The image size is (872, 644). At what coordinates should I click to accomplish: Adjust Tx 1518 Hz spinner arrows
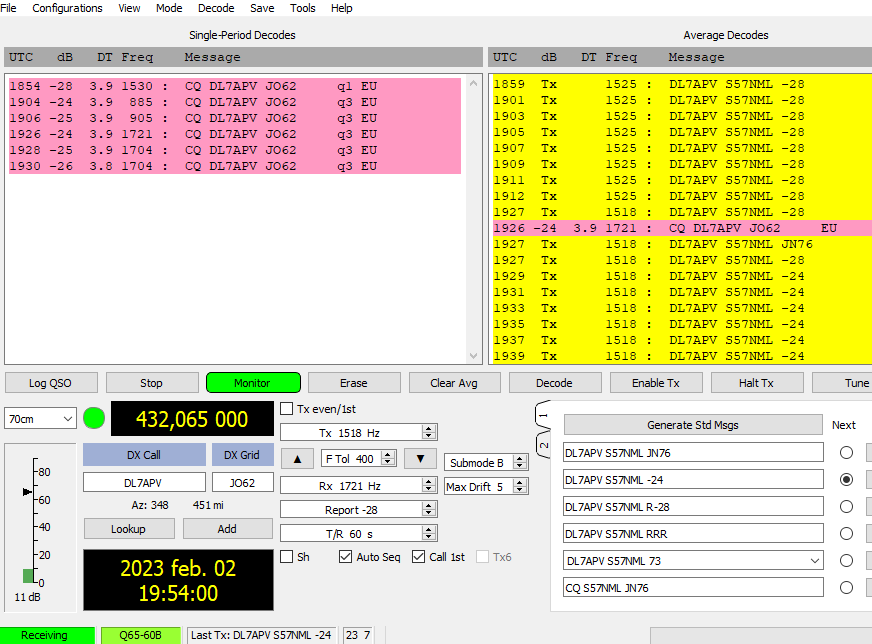click(428, 433)
